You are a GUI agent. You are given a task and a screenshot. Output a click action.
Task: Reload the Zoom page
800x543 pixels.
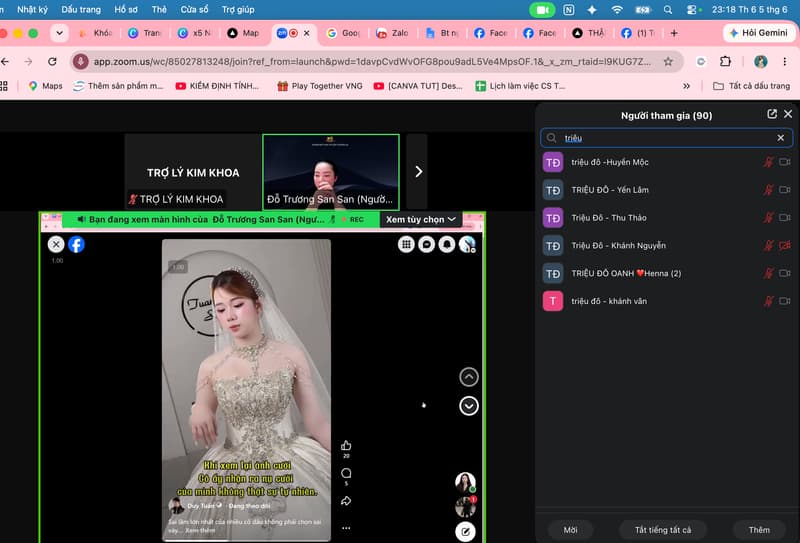52,62
